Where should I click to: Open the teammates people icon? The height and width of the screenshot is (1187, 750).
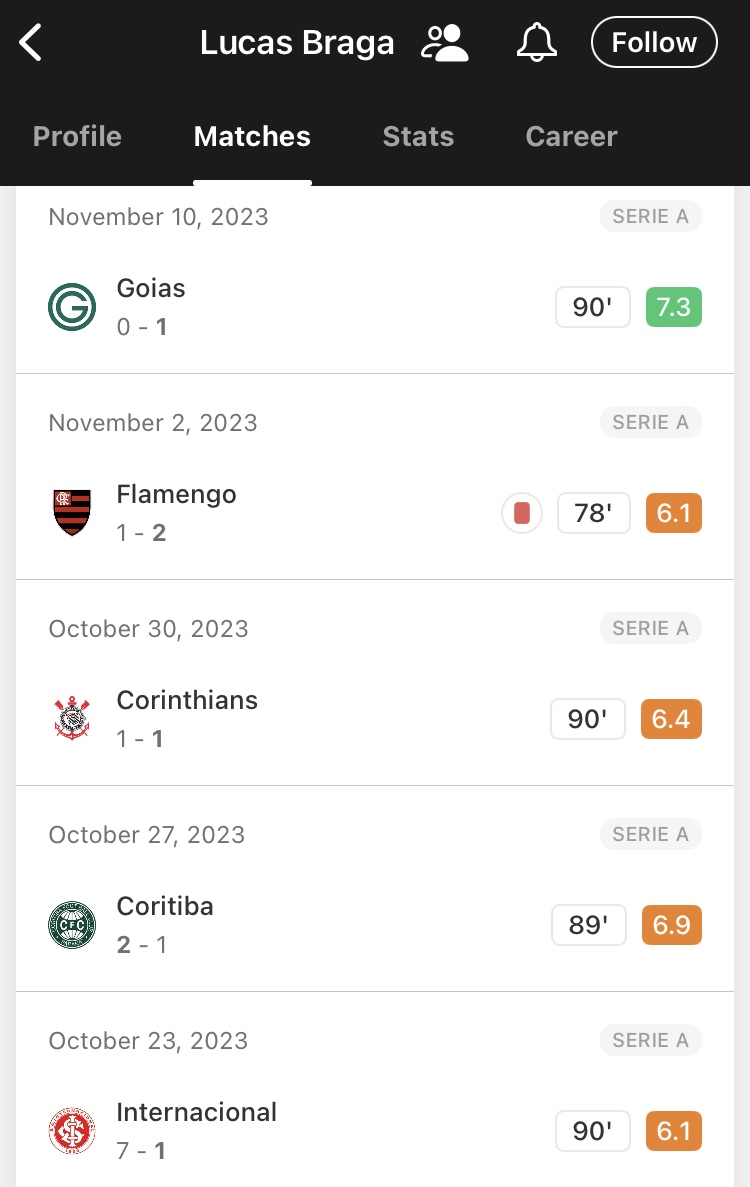tap(445, 42)
